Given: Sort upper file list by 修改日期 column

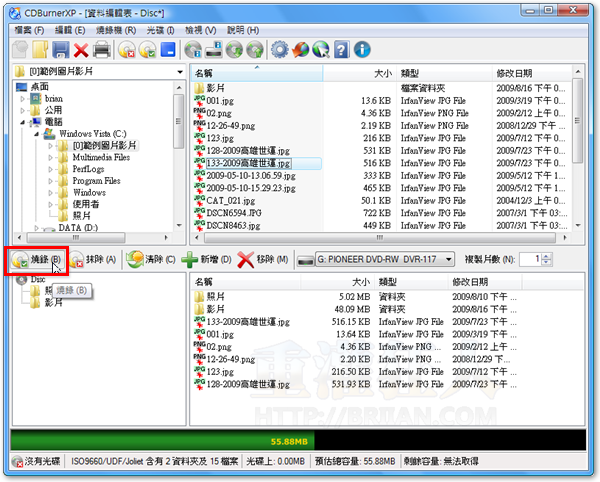Looking at the screenshot, I should (532, 73).
